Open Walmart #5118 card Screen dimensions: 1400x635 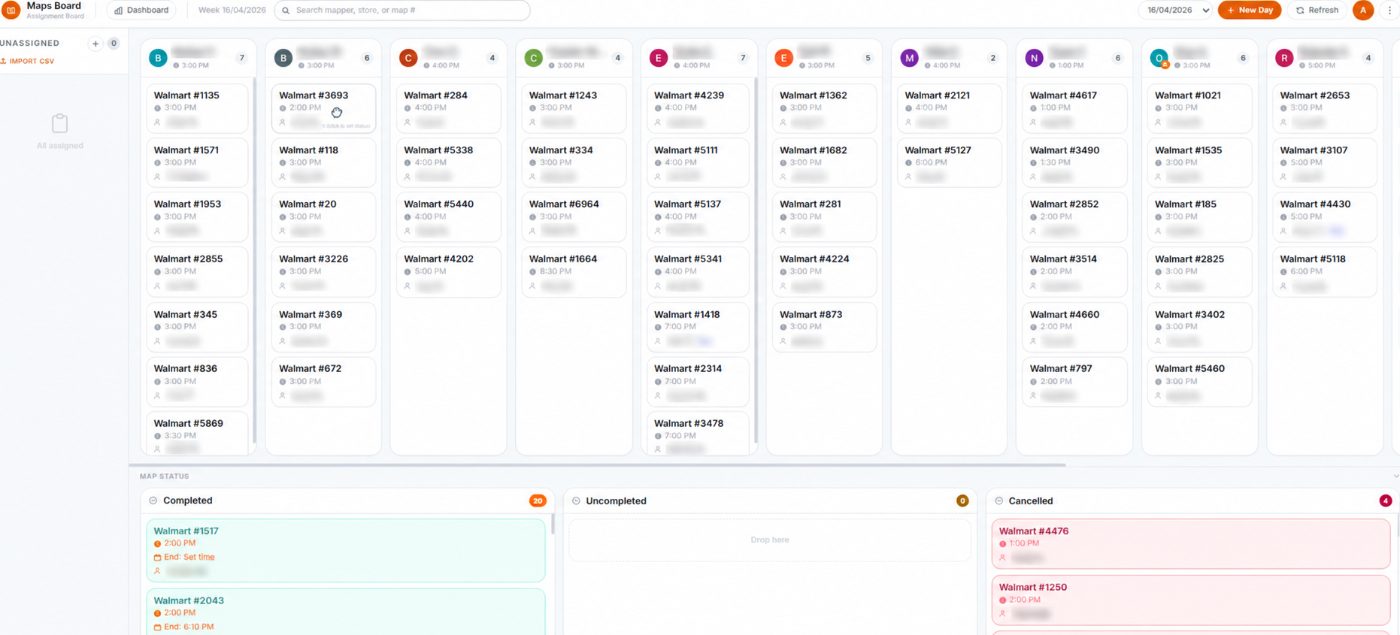tap(1325, 272)
